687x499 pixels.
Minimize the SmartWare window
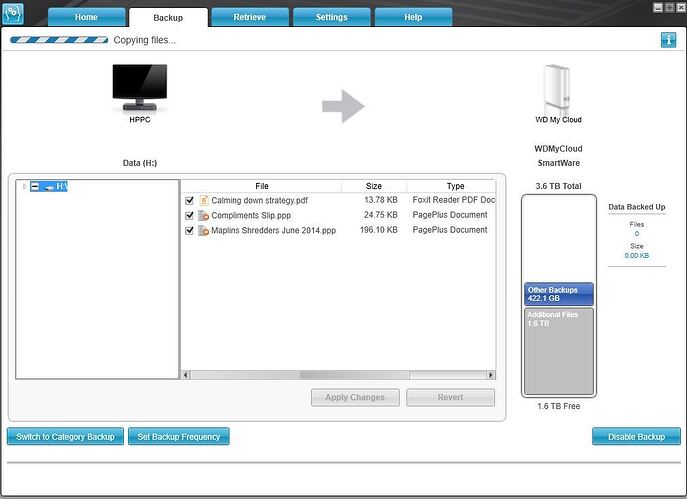658,8
